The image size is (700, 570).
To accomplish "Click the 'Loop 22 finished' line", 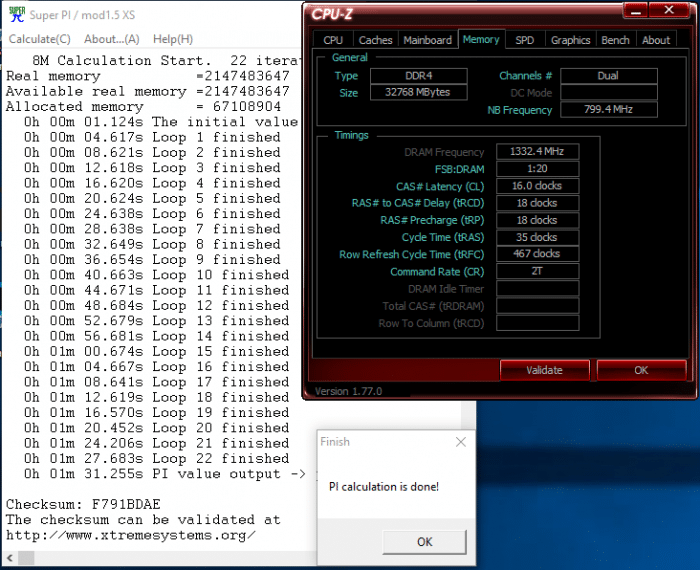I will [156, 458].
